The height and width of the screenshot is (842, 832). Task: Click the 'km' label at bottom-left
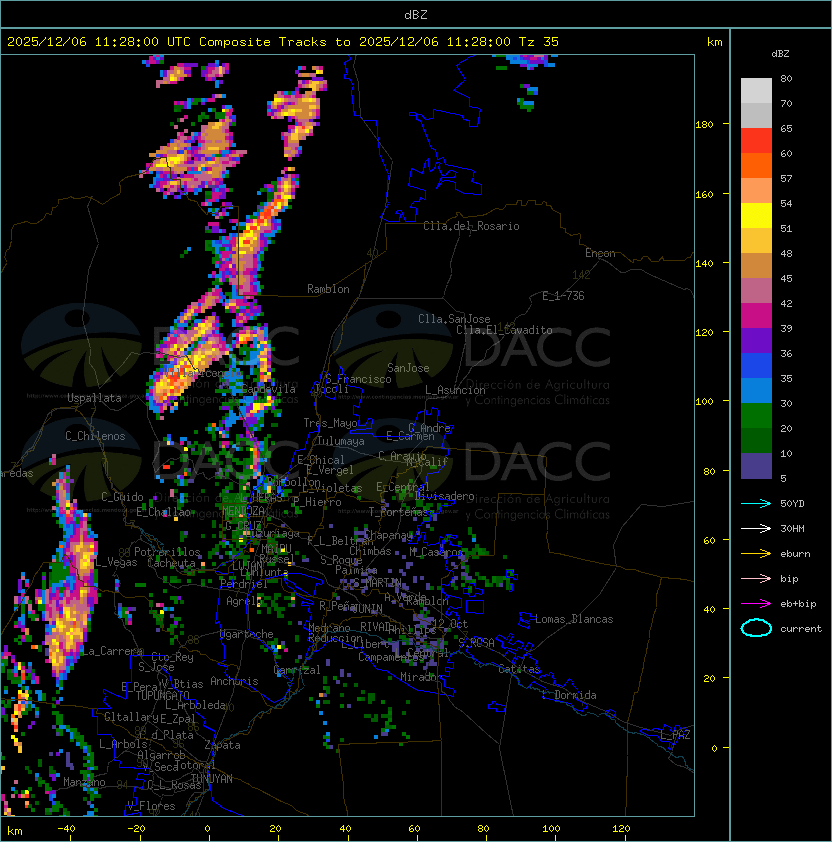click(15, 831)
